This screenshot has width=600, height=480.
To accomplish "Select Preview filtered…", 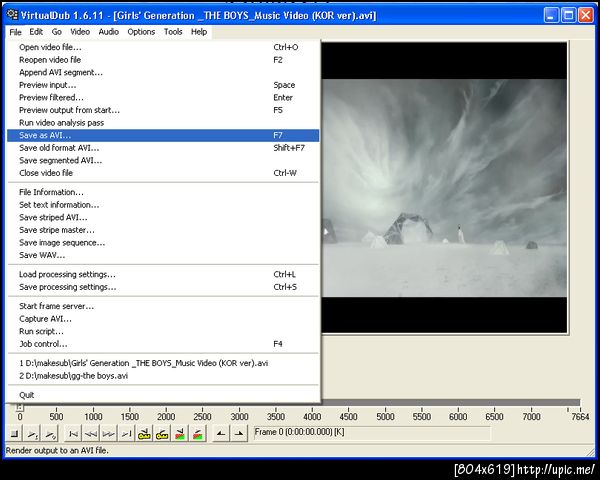I will coord(163,98).
